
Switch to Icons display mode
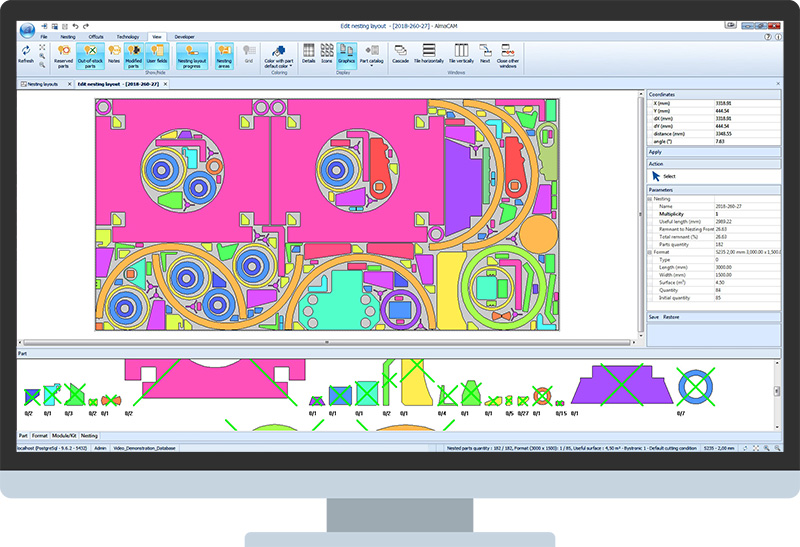pos(326,52)
